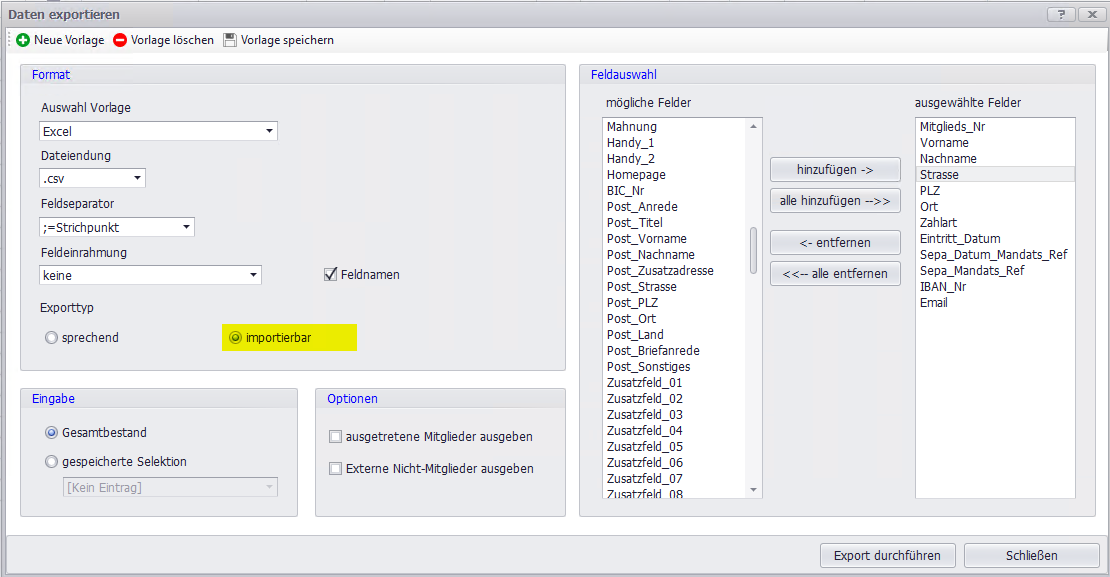The image size is (1110, 577).
Task: Toggle ausgetretene Mitglieder ausgeben checkbox
Action: click(336, 437)
